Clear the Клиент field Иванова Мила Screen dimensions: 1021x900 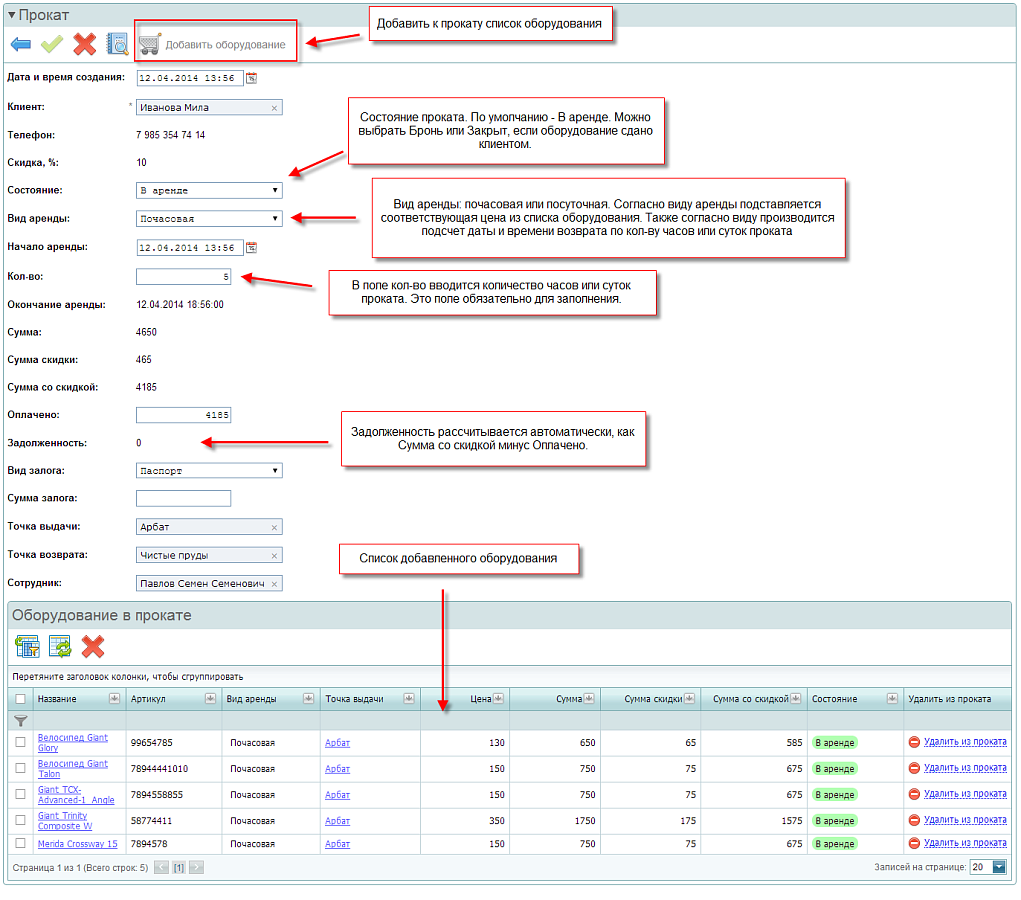pos(274,108)
